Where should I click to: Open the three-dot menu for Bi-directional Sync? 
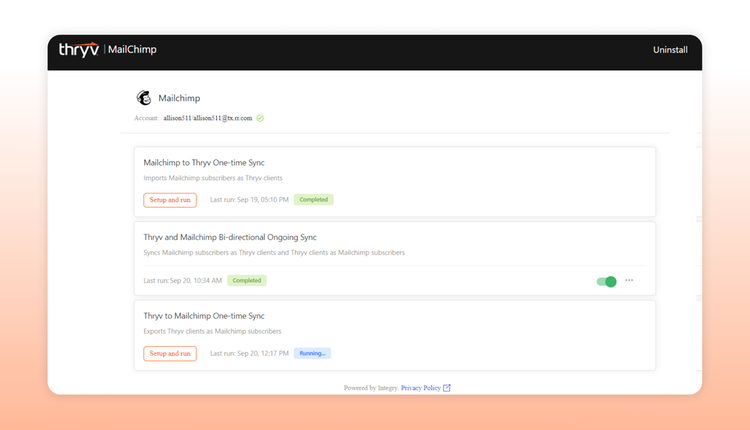pyautogui.click(x=629, y=280)
